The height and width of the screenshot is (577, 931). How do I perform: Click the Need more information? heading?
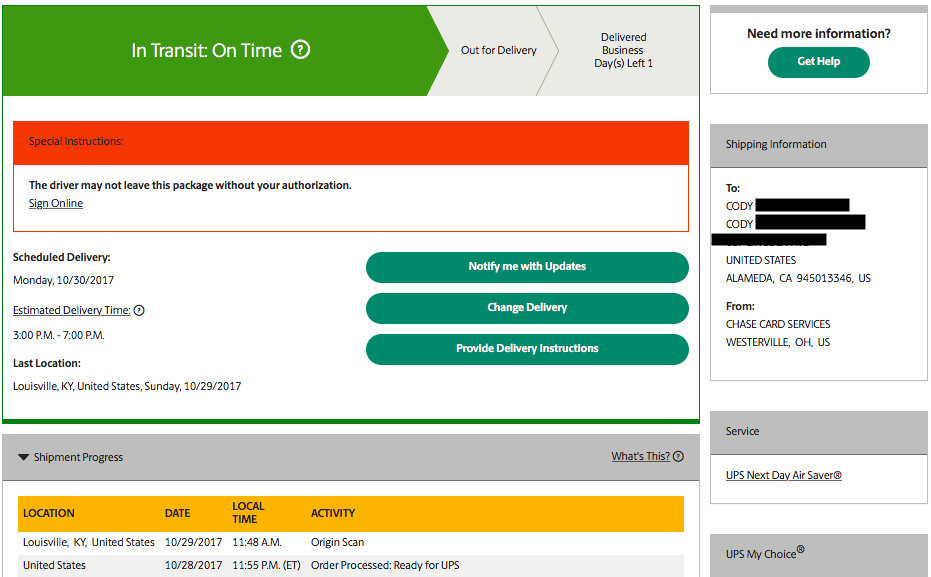[819, 34]
